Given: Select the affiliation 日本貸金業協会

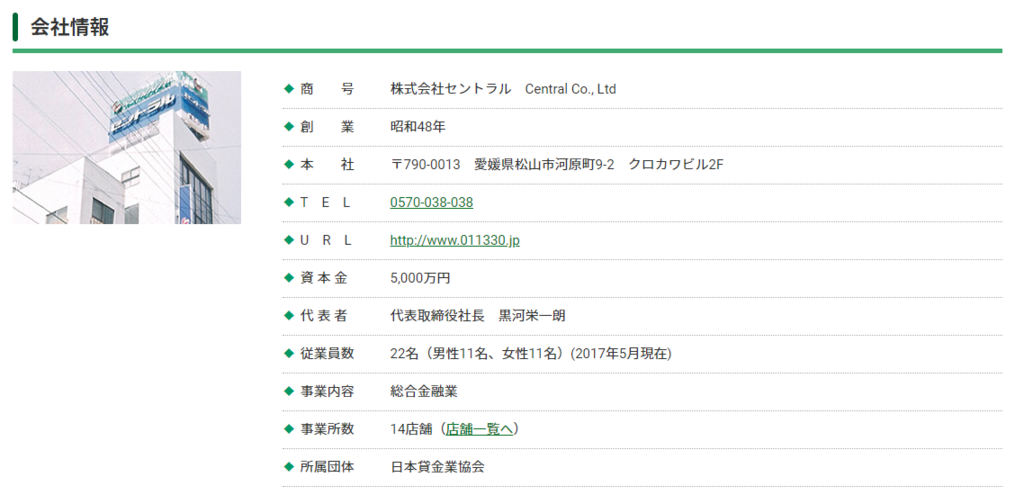Looking at the screenshot, I should (438, 467).
